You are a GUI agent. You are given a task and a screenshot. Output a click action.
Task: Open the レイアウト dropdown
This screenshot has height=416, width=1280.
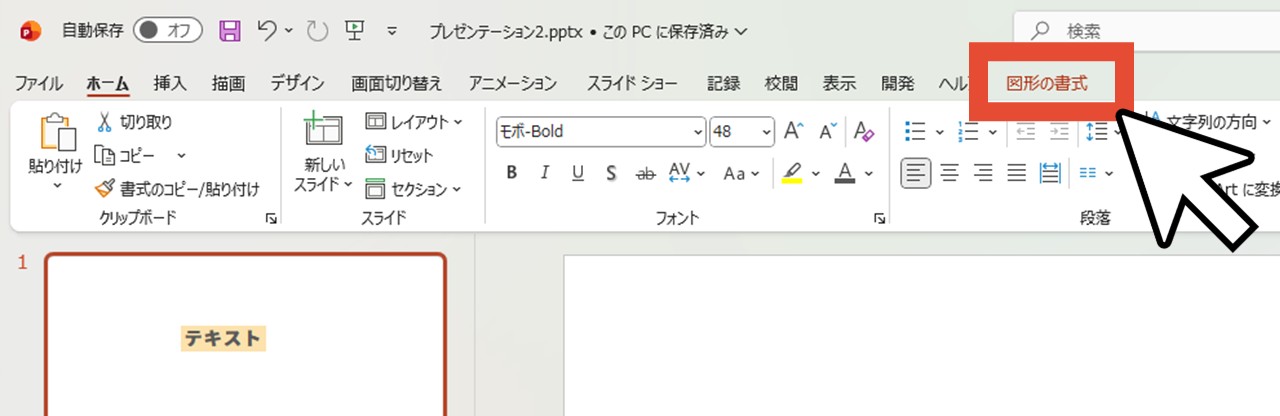click(x=414, y=122)
